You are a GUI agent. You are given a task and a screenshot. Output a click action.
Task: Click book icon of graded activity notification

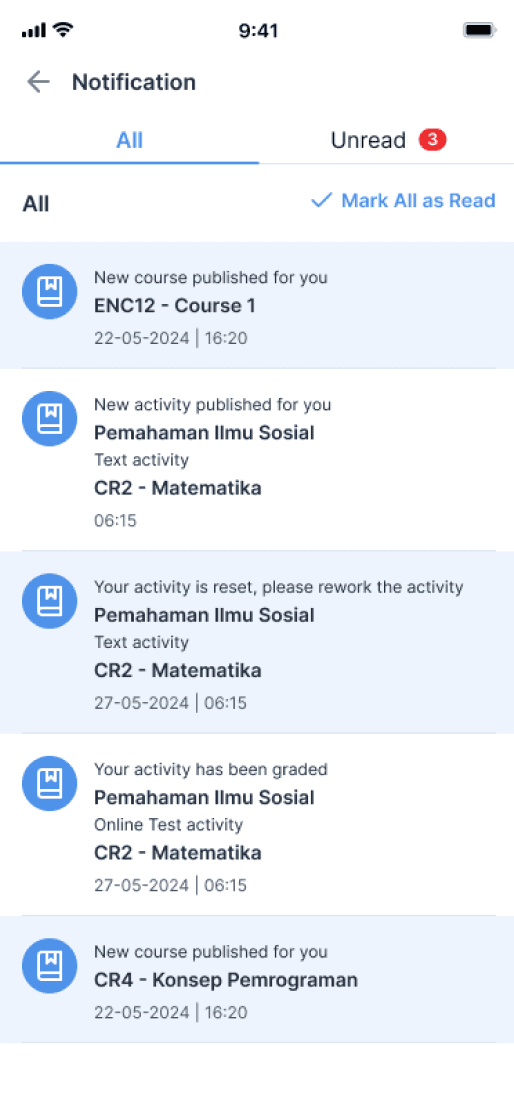(x=49, y=783)
